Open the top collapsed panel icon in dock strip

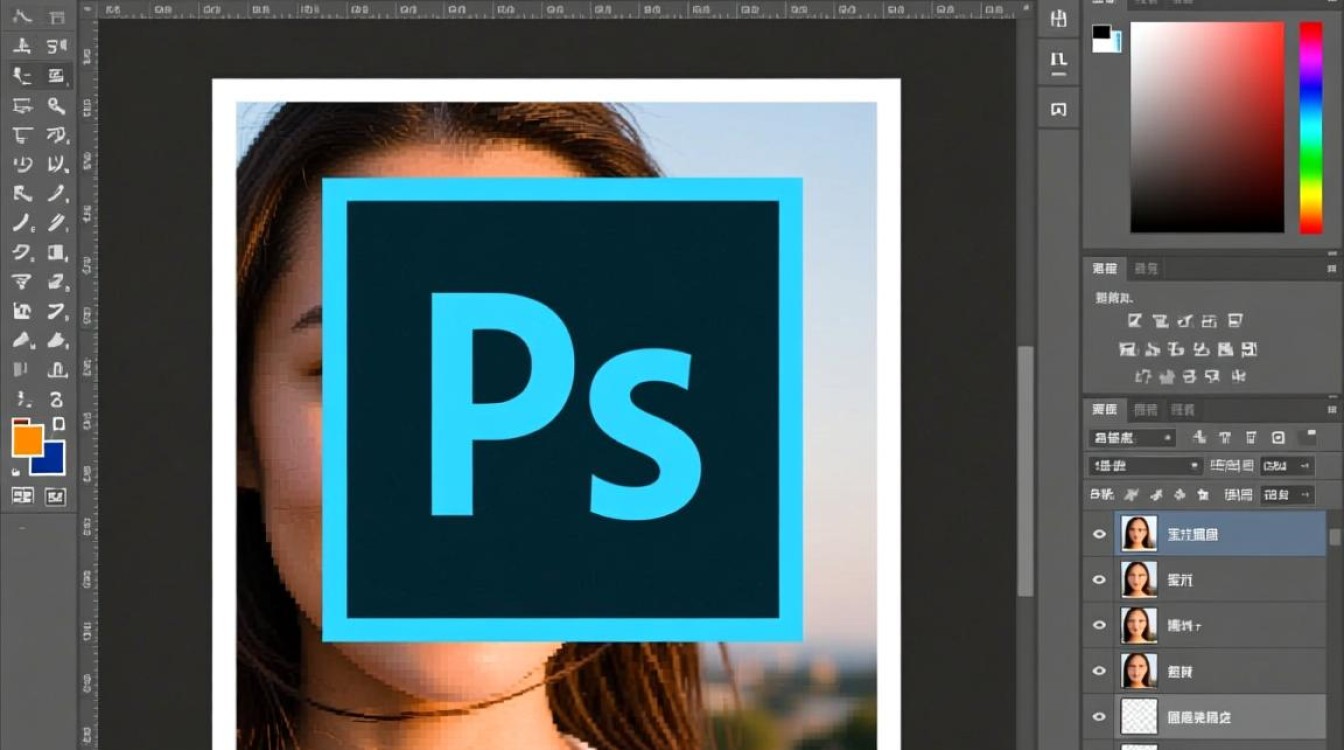(1058, 19)
